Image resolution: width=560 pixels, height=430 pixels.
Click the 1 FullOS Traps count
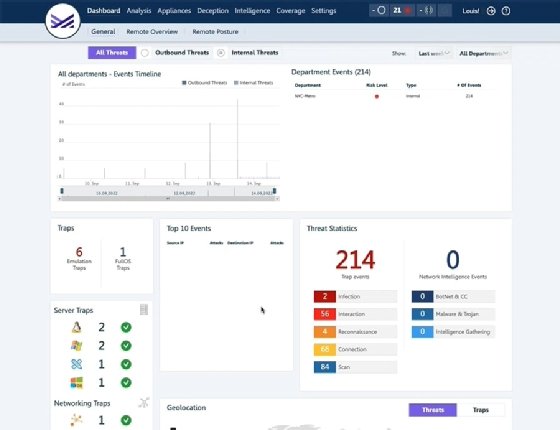123,252
